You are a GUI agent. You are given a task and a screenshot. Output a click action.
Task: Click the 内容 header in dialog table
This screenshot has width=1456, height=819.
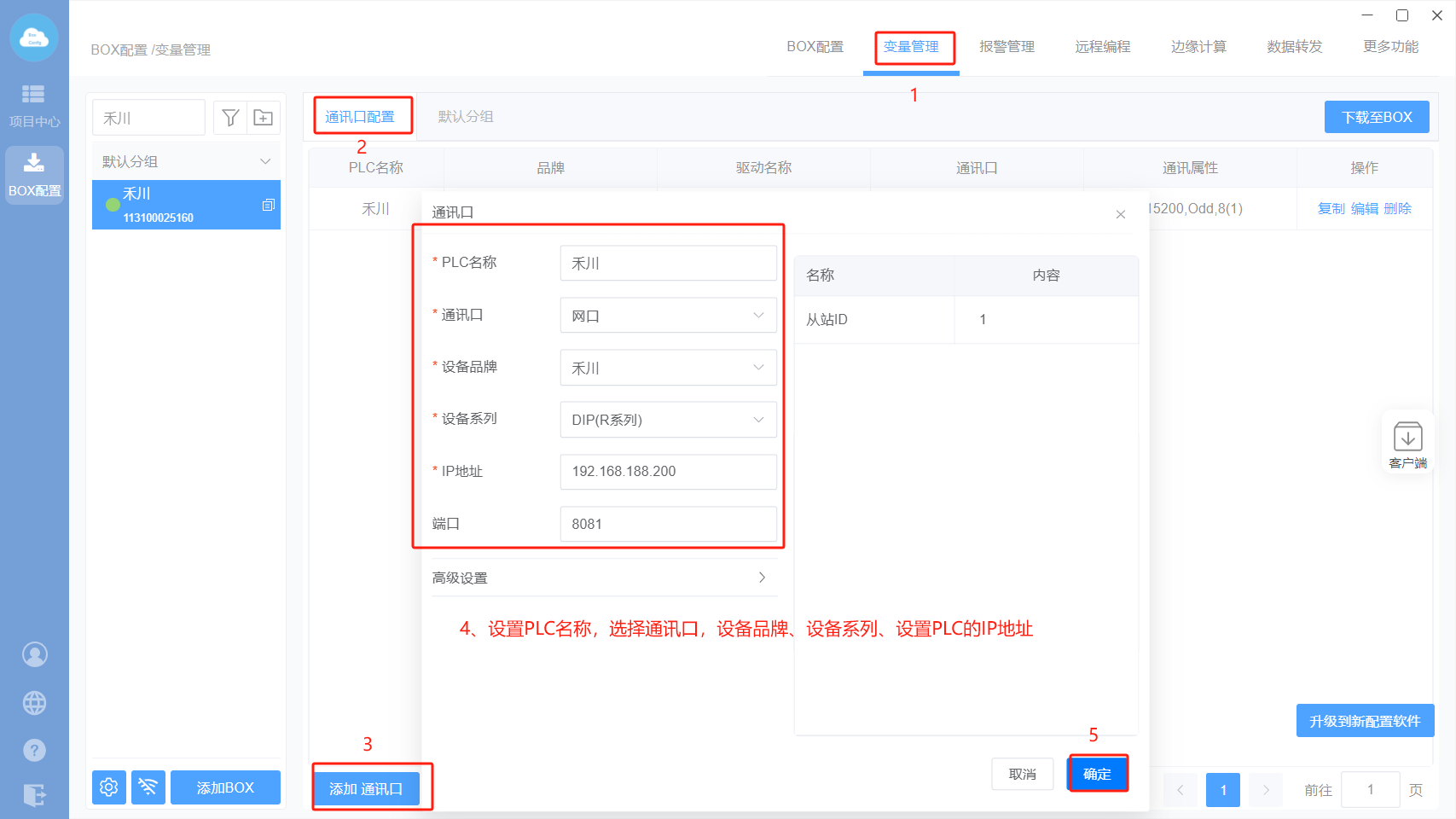coord(1046,276)
